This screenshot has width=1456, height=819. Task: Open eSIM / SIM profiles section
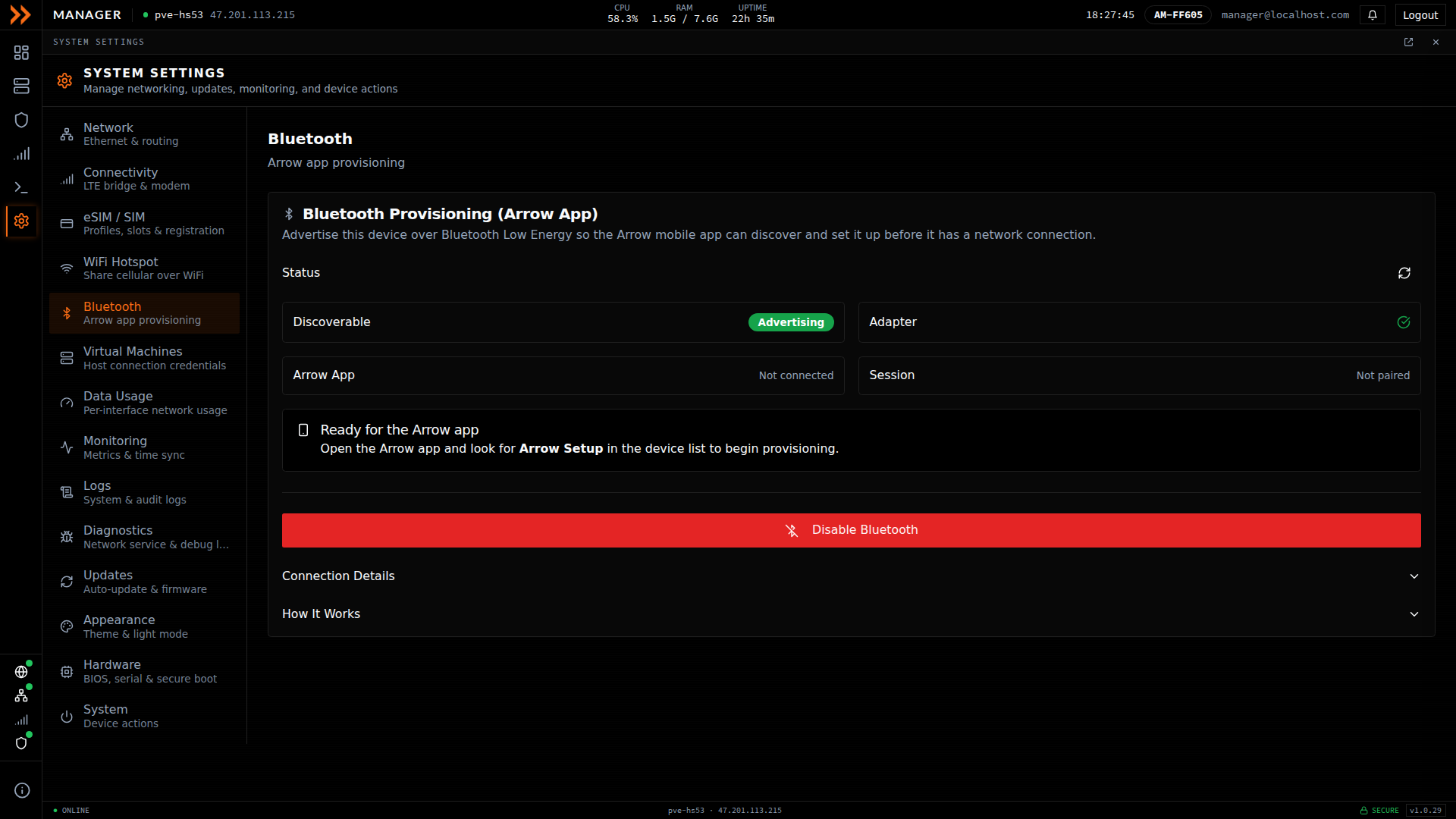click(x=144, y=224)
